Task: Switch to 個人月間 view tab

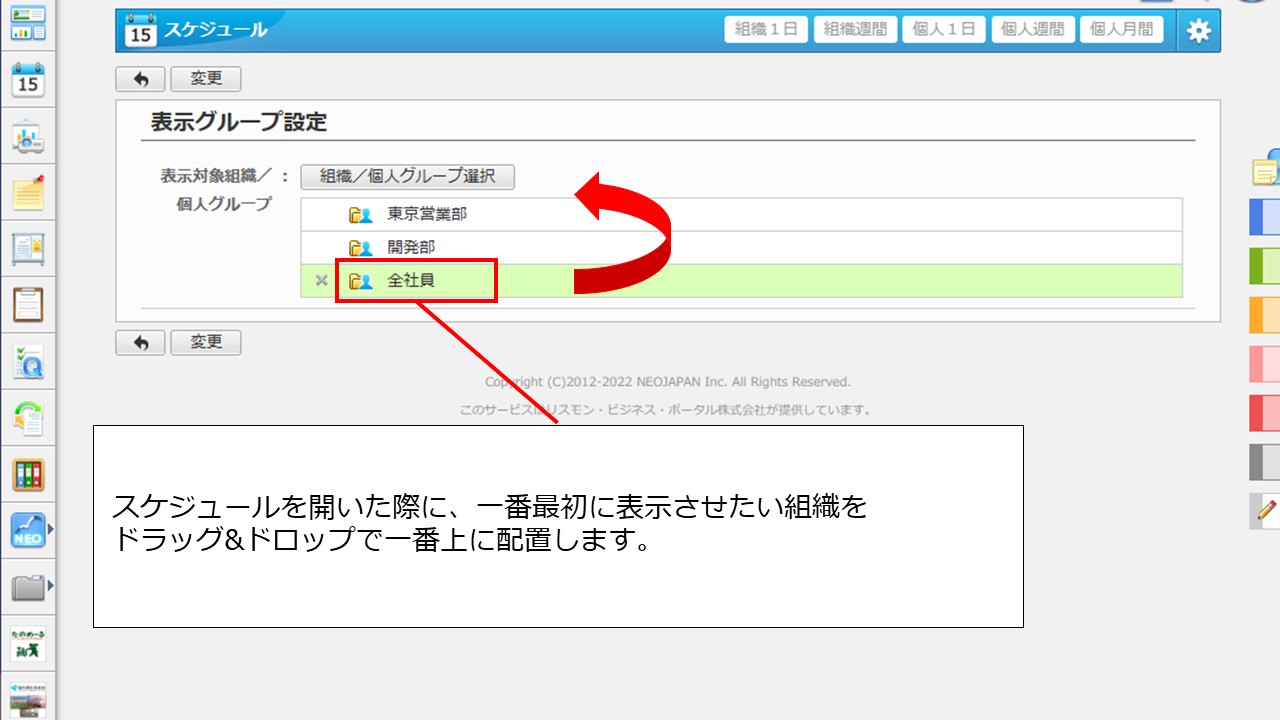Action: [x=1122, y=30]
